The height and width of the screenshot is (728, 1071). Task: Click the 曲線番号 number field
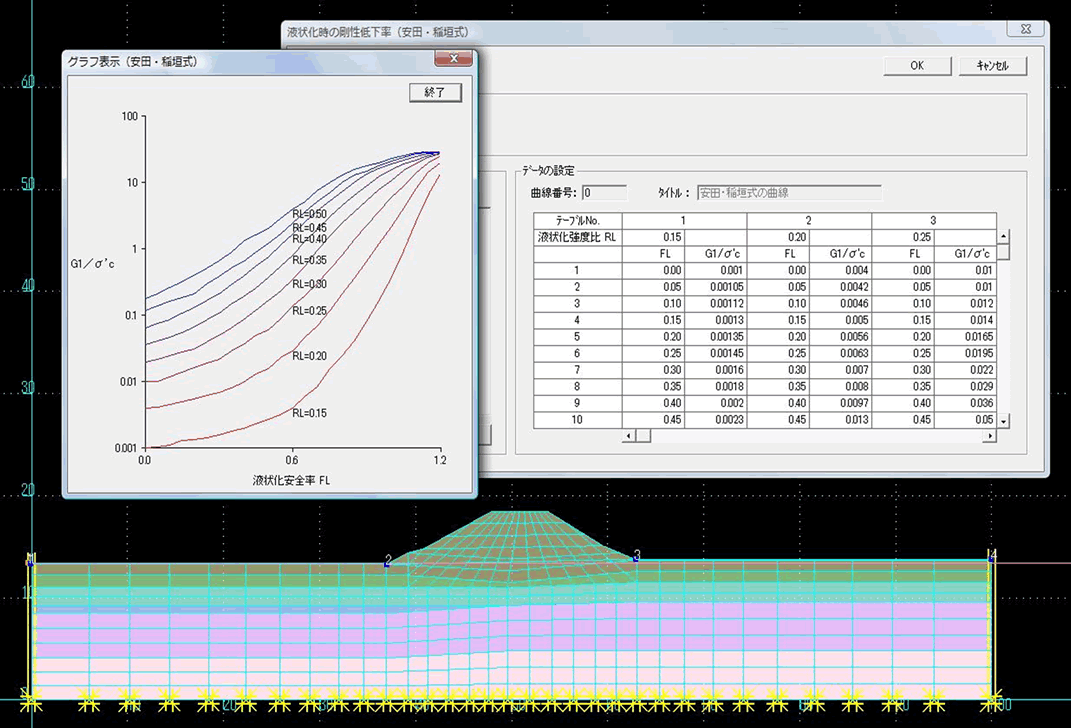click(x=604, y=193)
